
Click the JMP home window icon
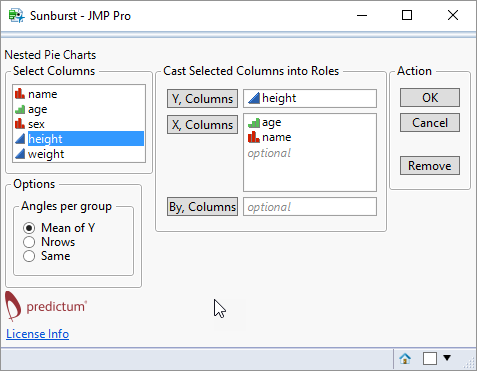405,359
